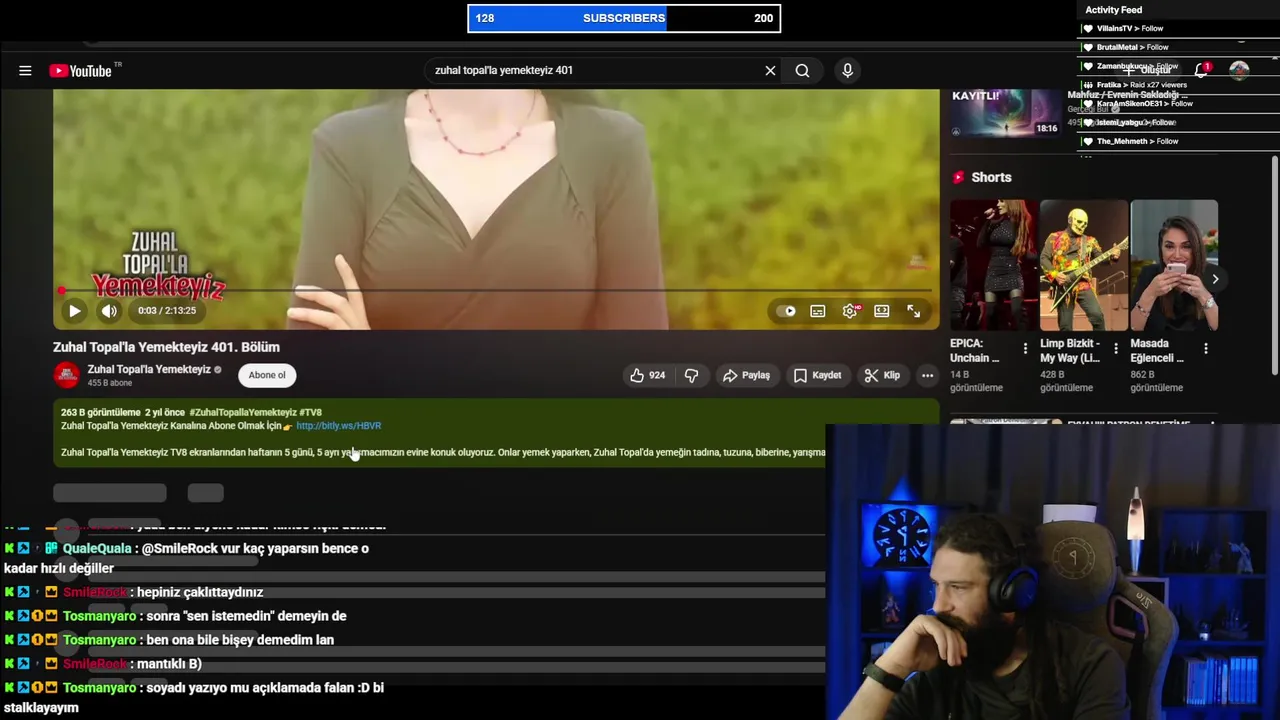This screenshot has width=1280, height=720.
Task: Open the notifications bell
Action: coord(1201,70)
